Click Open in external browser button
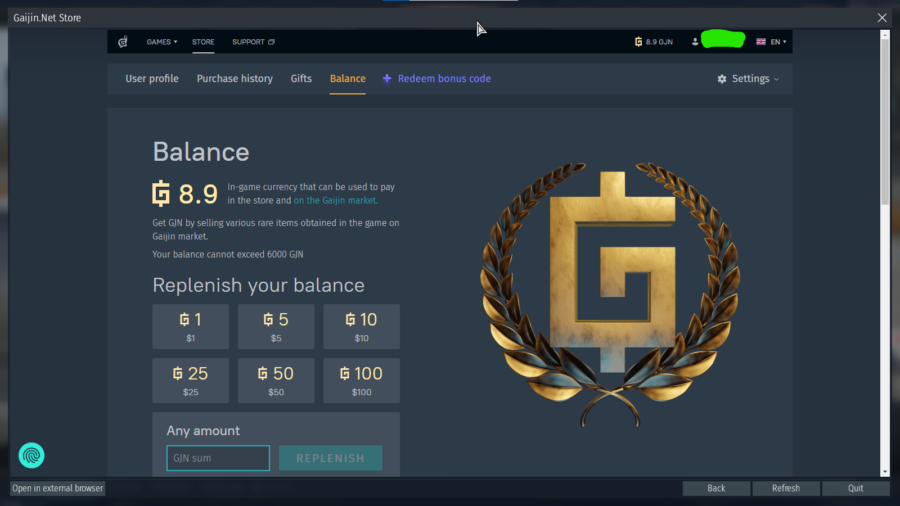The image size is (900, 506). (57, 488)
